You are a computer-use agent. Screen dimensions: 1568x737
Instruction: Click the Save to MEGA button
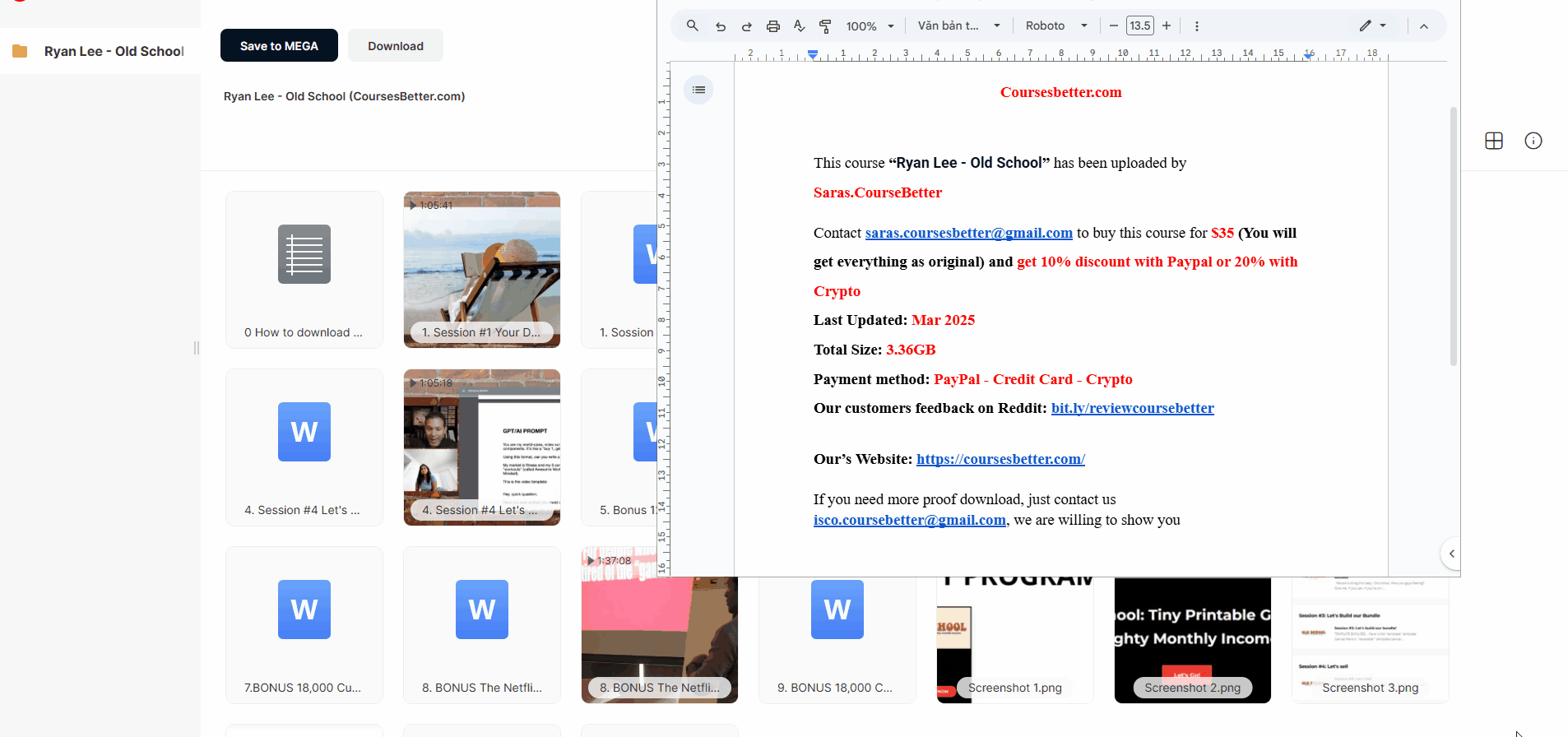tap(279, 45)
